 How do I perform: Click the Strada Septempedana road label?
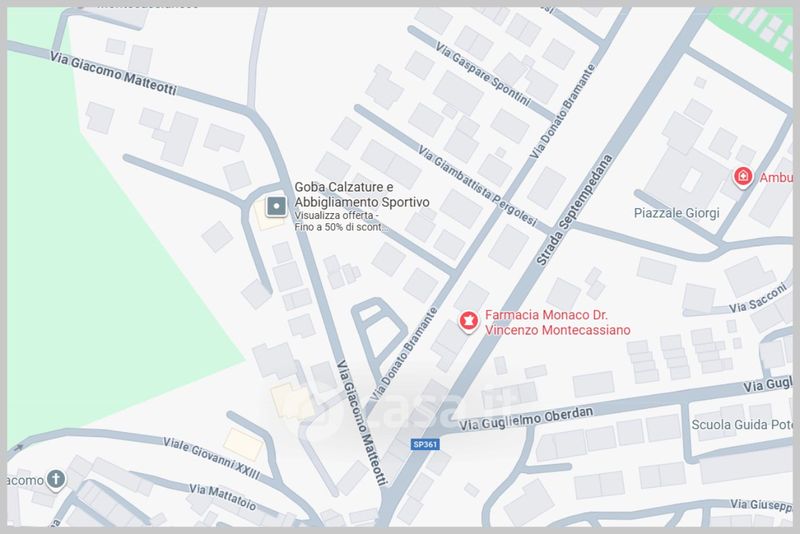tap(574, 210)
